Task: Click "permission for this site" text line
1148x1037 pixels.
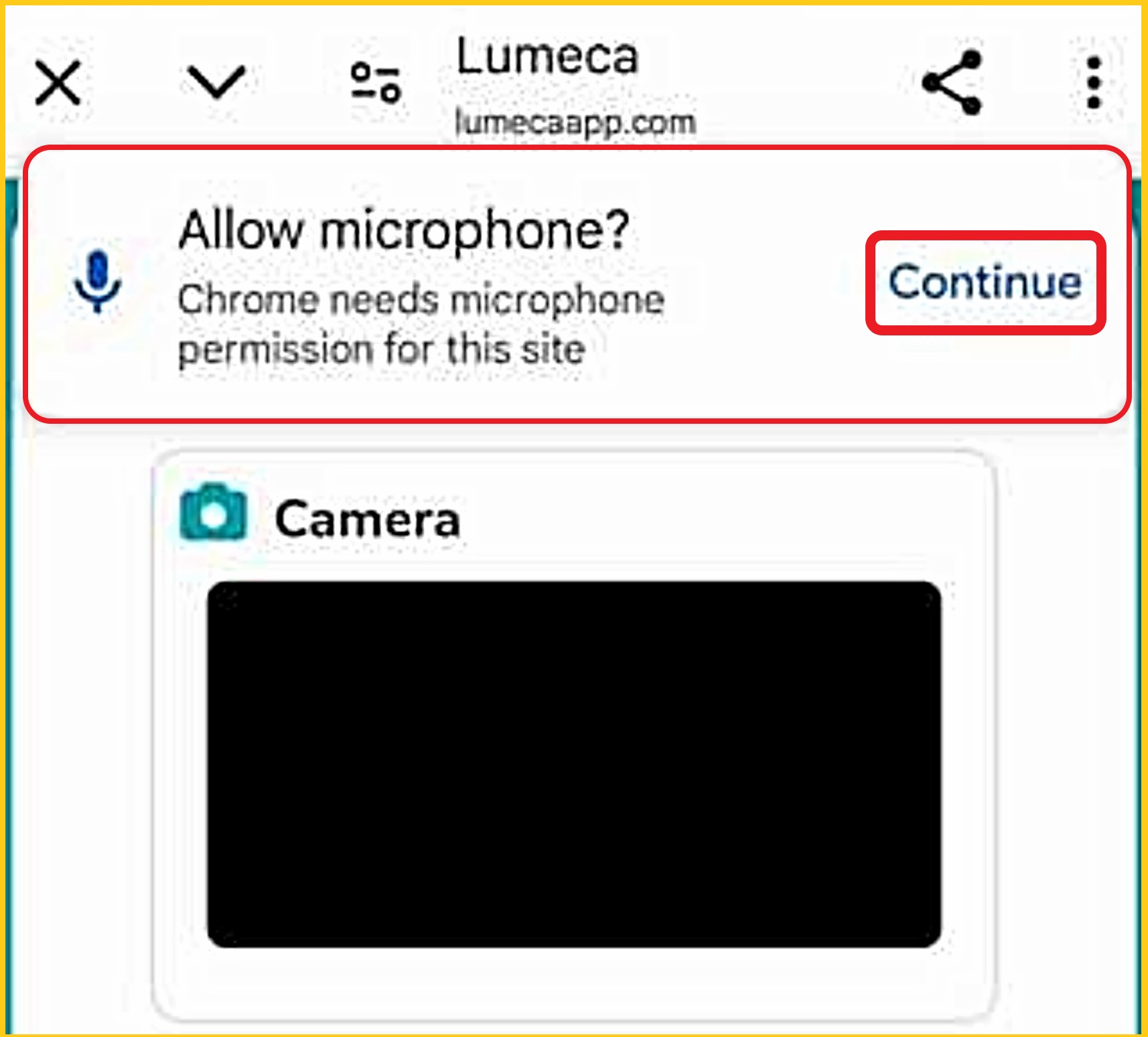Action: (382, 349)
